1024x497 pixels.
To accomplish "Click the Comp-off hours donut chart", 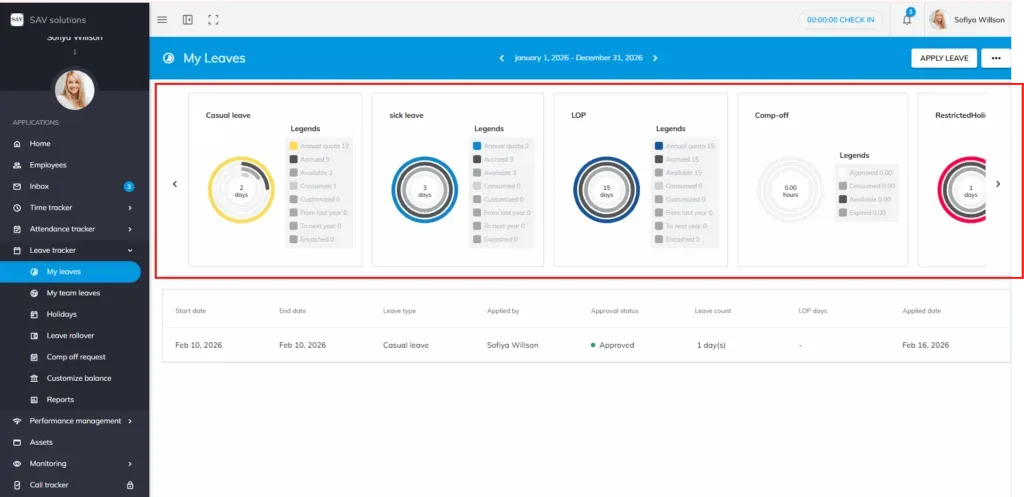I will coord(790,190).
